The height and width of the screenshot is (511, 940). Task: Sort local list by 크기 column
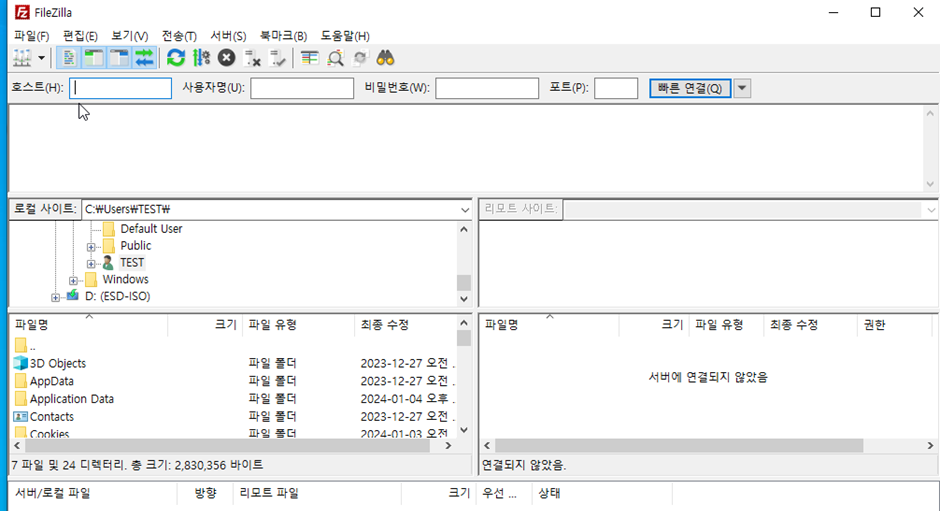[x=206, y=324]
